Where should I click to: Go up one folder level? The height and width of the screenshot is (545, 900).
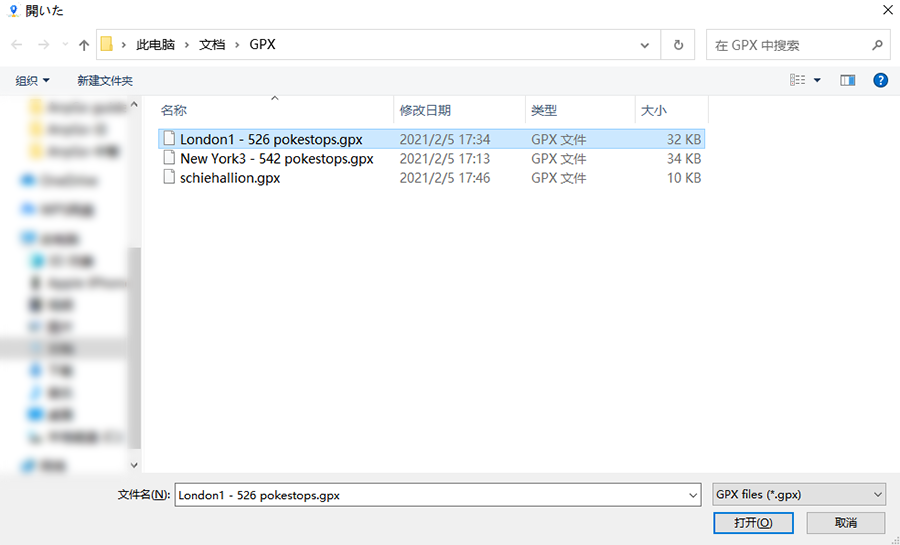(84, 45)
